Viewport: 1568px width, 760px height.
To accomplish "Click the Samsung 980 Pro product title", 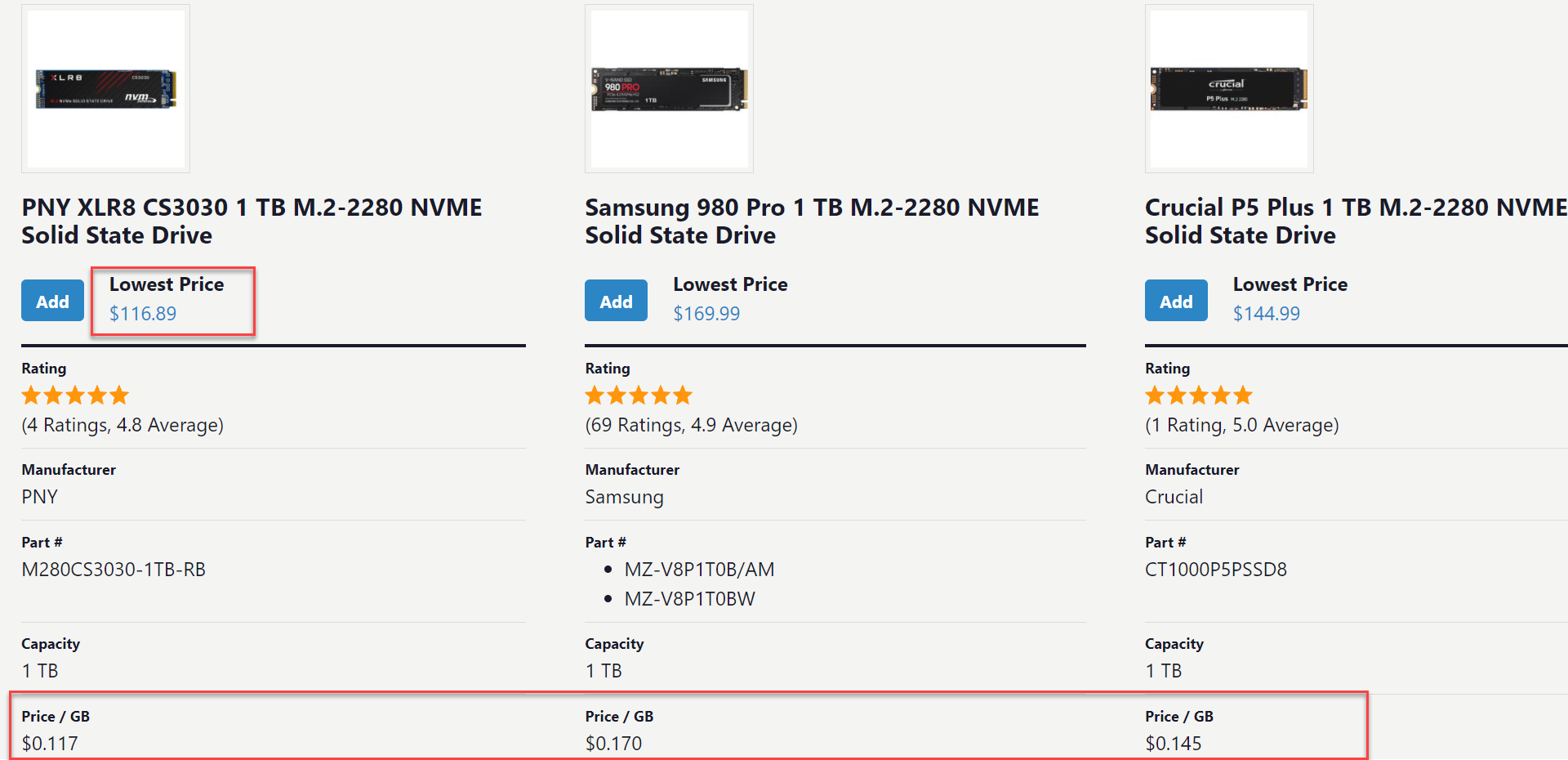I will [x=812, y=221].
